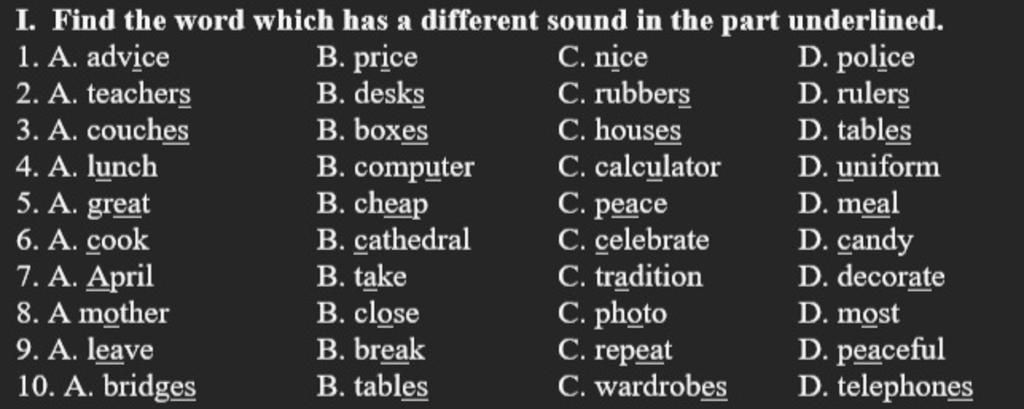Screen dimensions: 1024x409
Task: Select option C. photo
Action: 613,314
